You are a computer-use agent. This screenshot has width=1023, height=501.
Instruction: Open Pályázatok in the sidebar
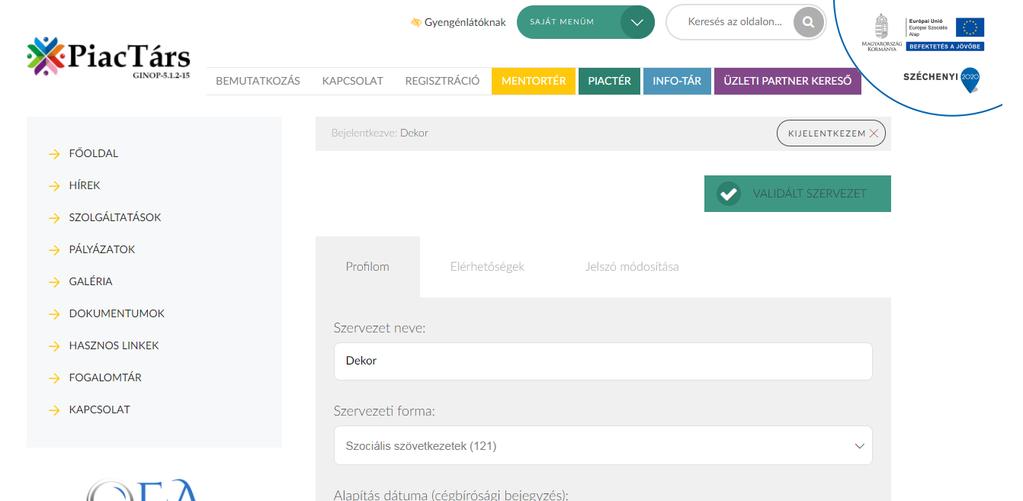point(102,250)
